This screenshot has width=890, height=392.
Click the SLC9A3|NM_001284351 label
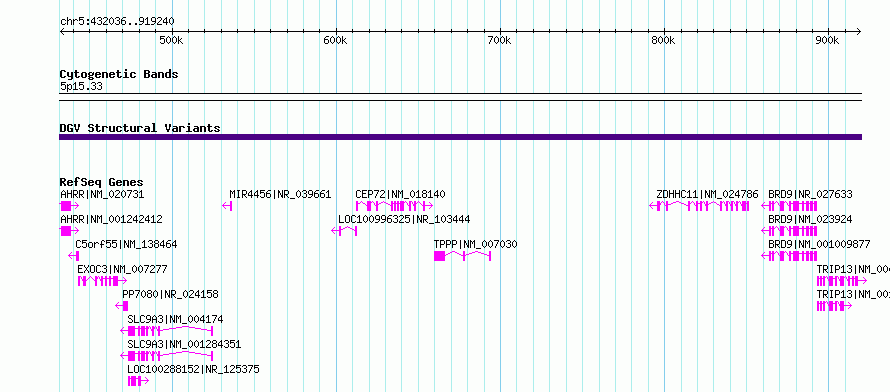click(184, 344)
